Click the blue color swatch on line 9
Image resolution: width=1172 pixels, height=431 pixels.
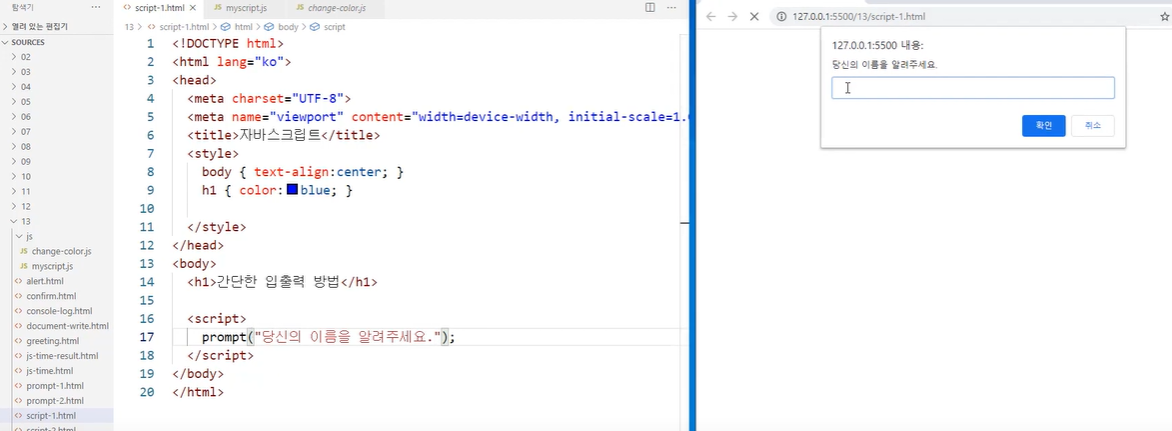point(292,190)
